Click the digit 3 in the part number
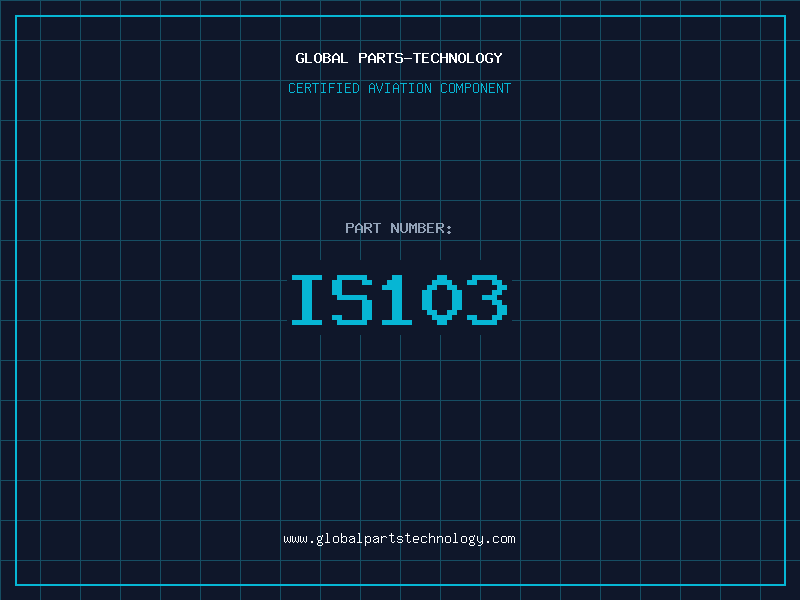Viewport: 800px width, 600px height. [x=487, y=300]
